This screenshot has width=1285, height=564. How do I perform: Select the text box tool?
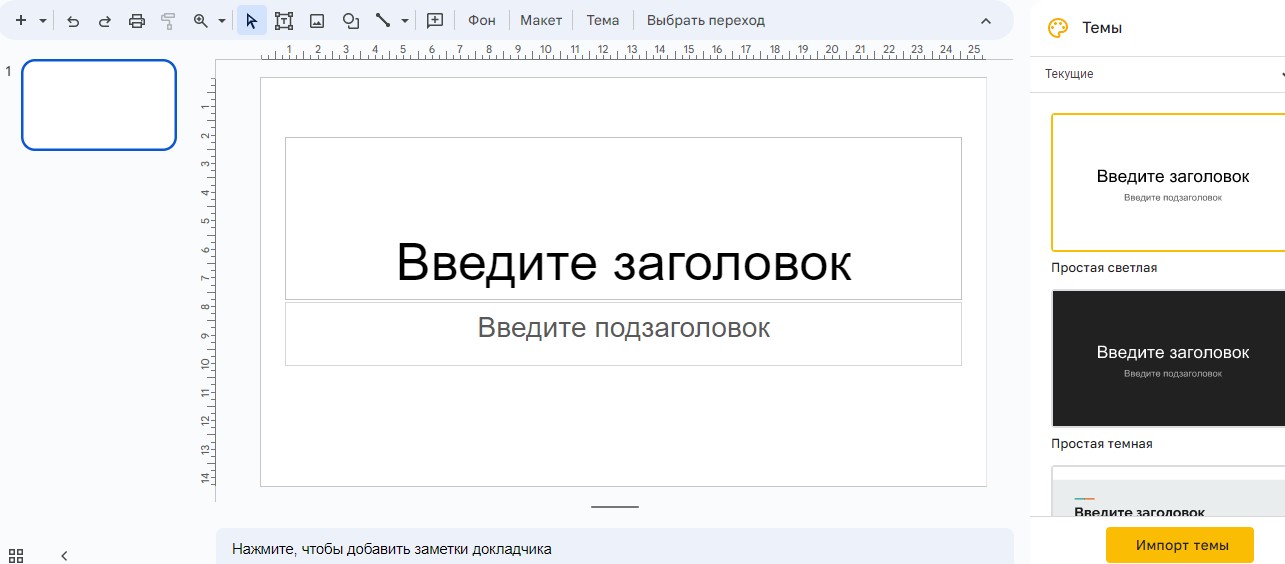pos(284,20)
